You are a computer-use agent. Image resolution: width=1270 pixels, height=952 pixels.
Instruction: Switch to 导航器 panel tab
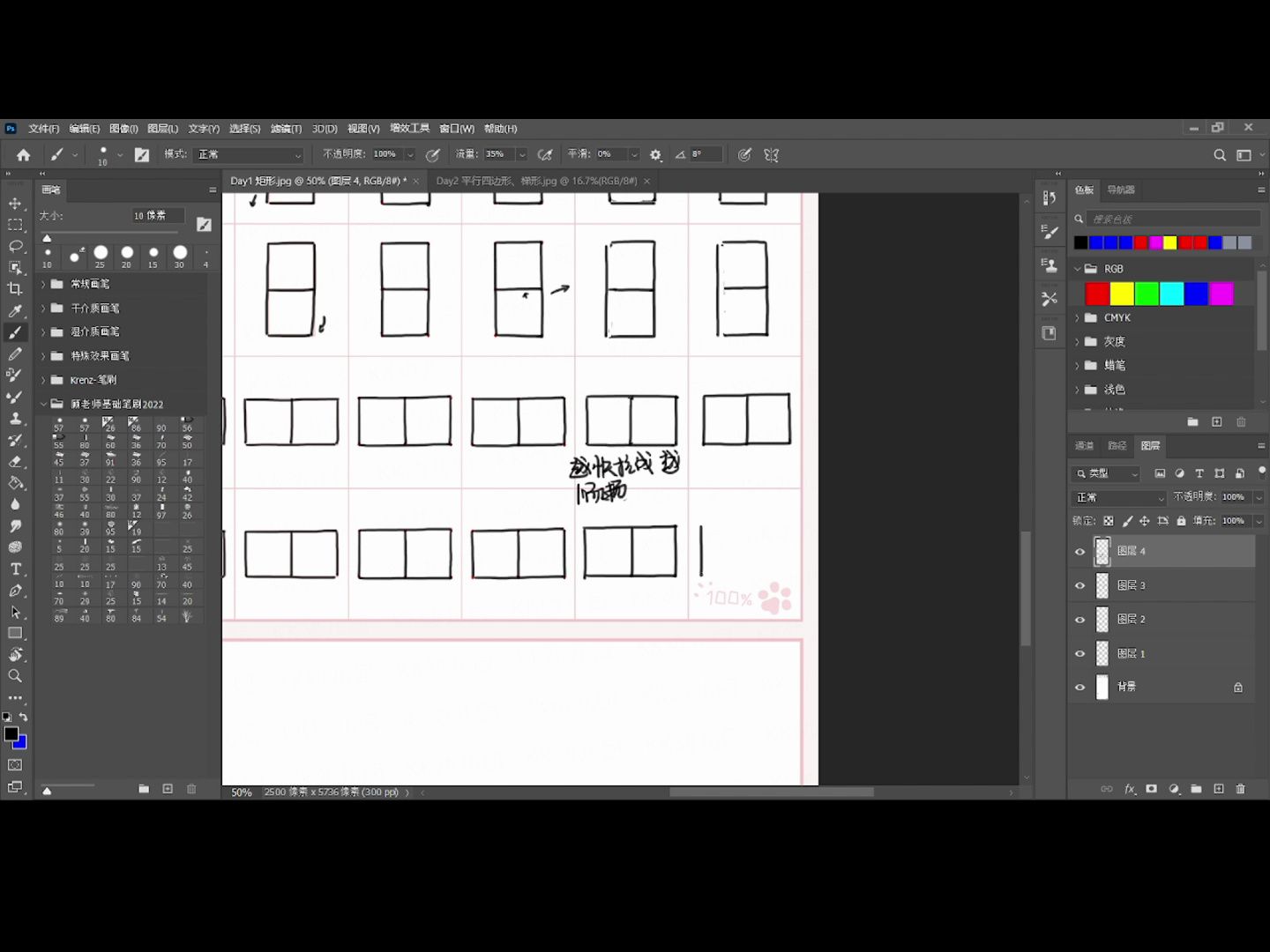tap(1121, 190)
